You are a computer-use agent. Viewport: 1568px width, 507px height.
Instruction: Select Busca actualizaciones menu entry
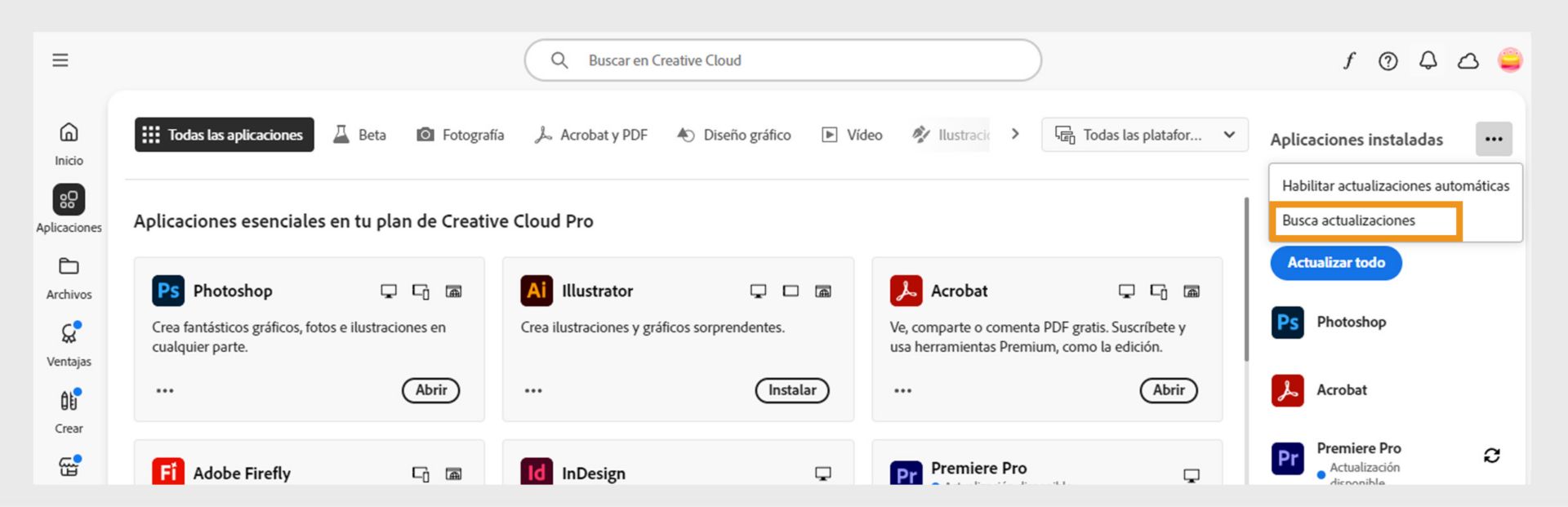(1349, 220)
